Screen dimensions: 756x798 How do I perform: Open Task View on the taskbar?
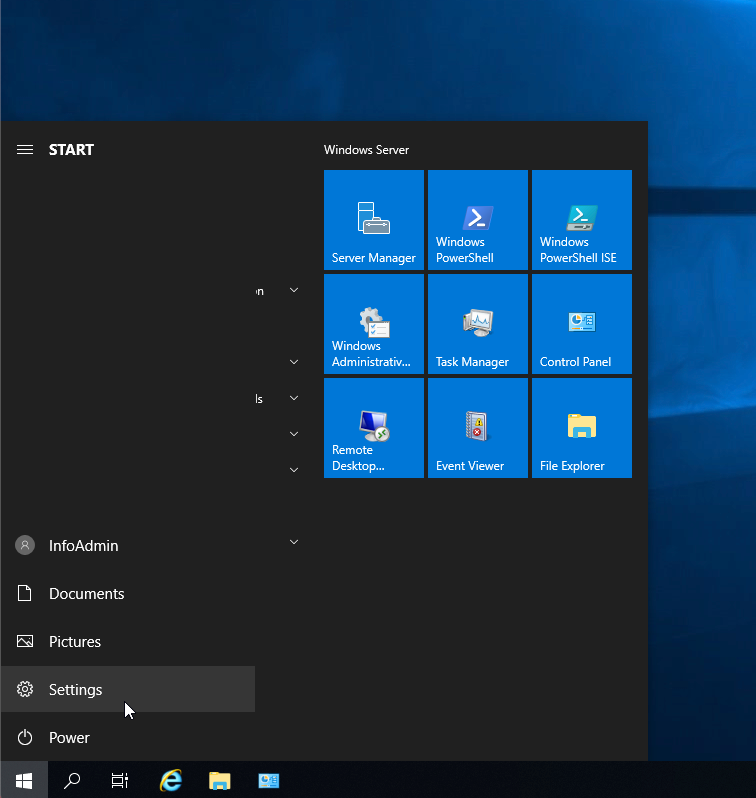pos(120,780)
